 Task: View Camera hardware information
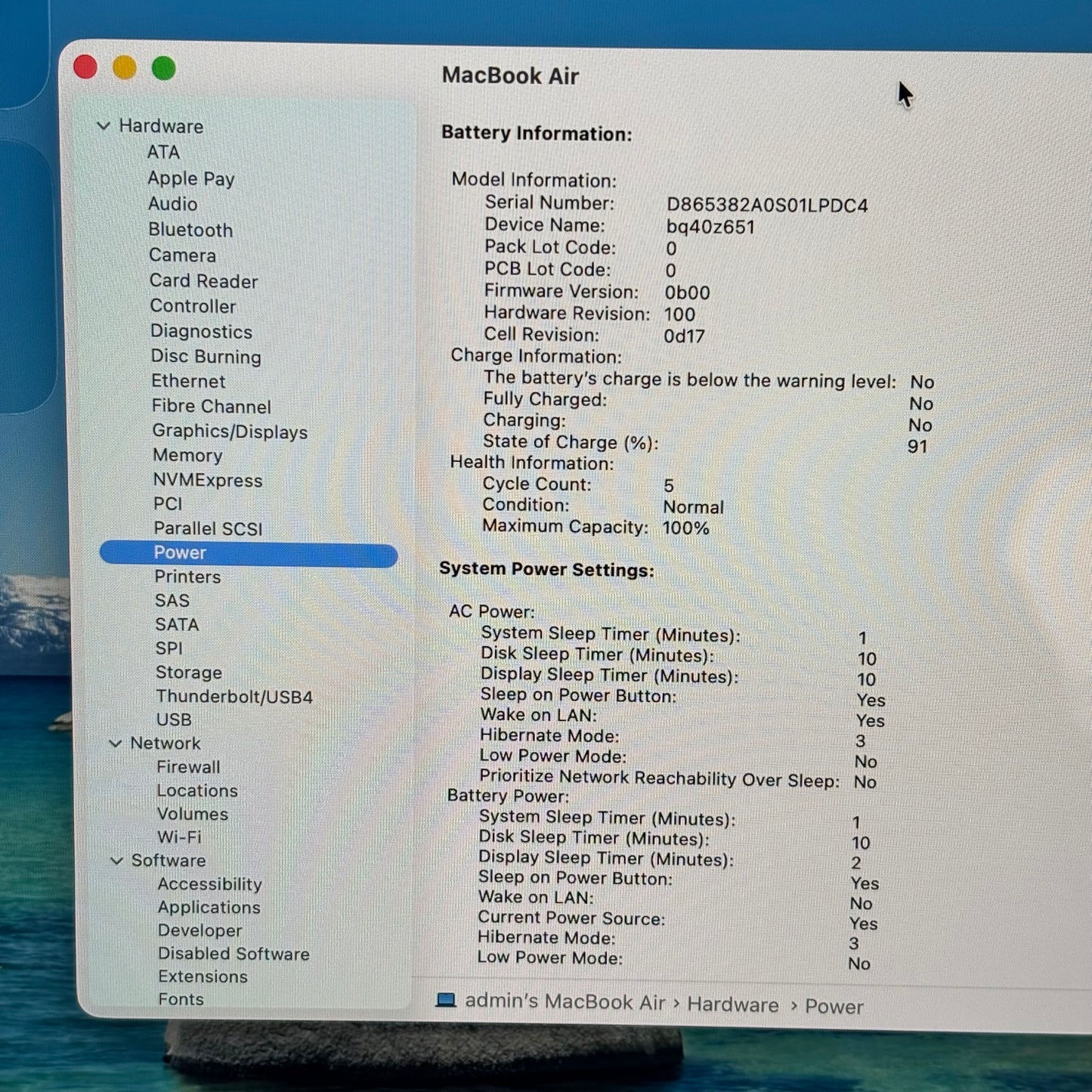[182, 255]
